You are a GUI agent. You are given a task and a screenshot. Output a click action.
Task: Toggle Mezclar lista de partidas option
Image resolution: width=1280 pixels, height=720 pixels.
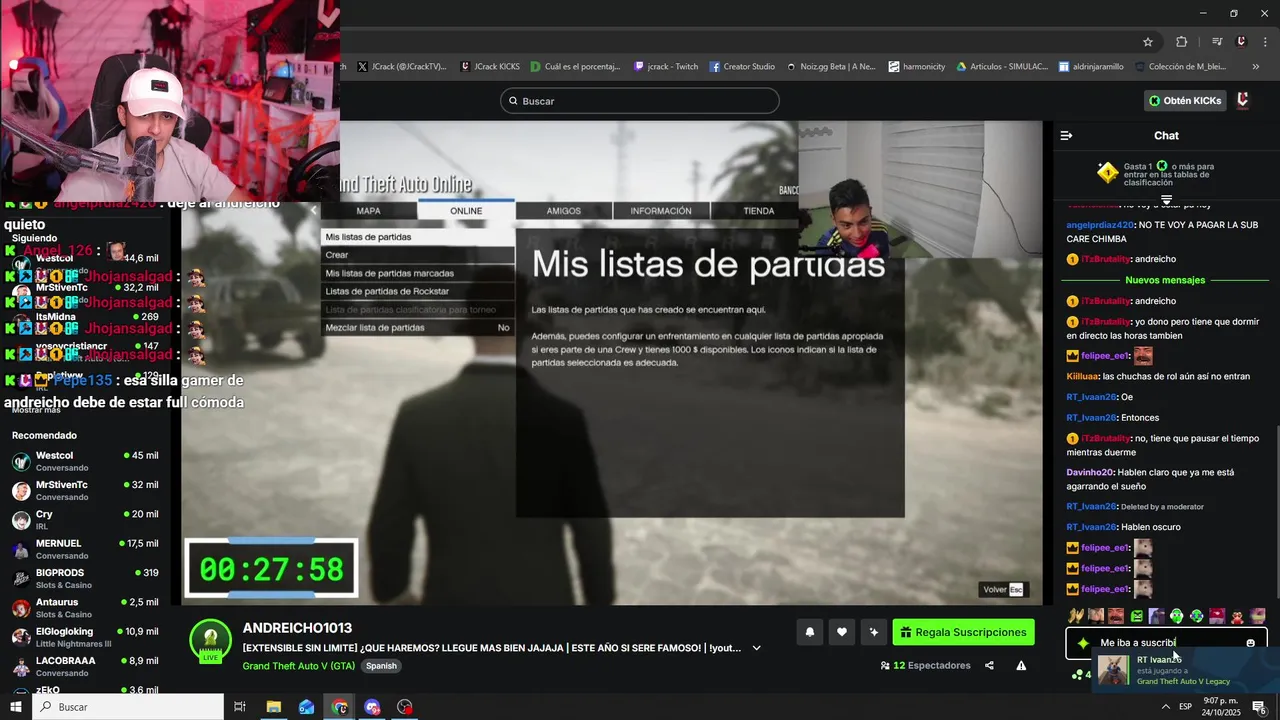coord(418,328)
